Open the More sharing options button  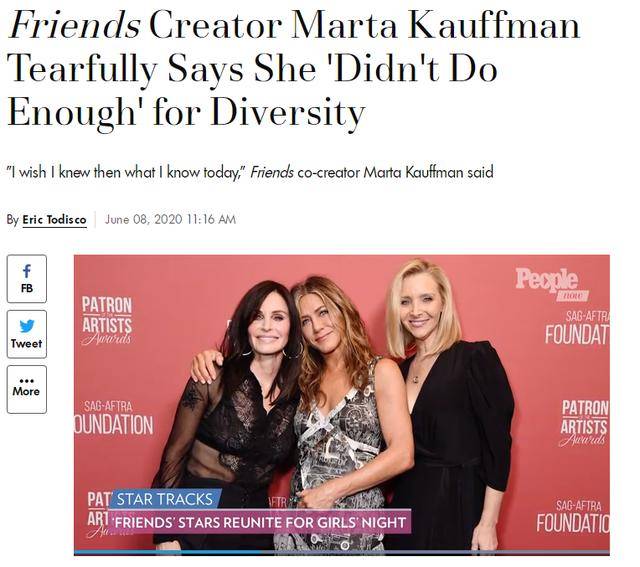27,389
